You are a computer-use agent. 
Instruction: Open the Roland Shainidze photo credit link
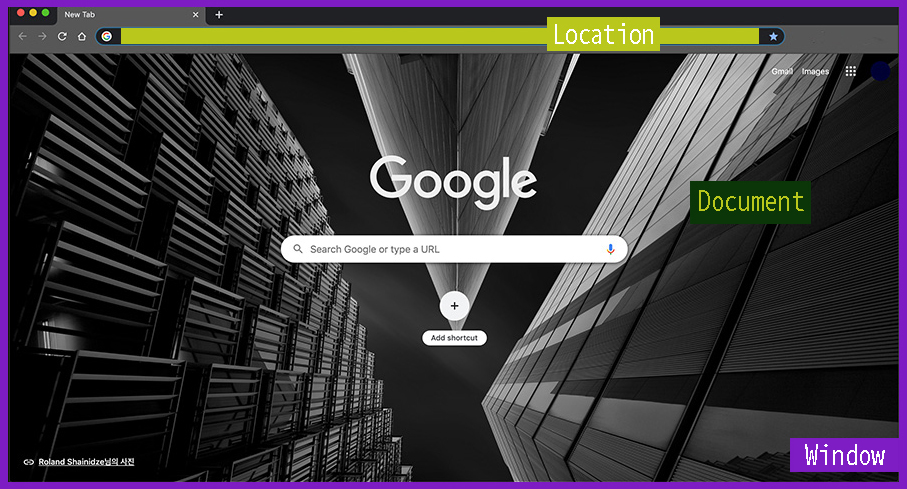(x=86, y=462)
